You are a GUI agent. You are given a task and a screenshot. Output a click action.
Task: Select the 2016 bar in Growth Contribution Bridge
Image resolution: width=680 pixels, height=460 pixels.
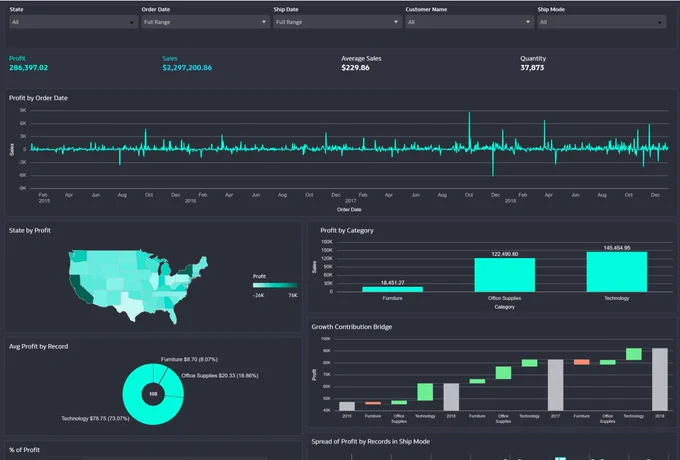[x=451, y=397]
